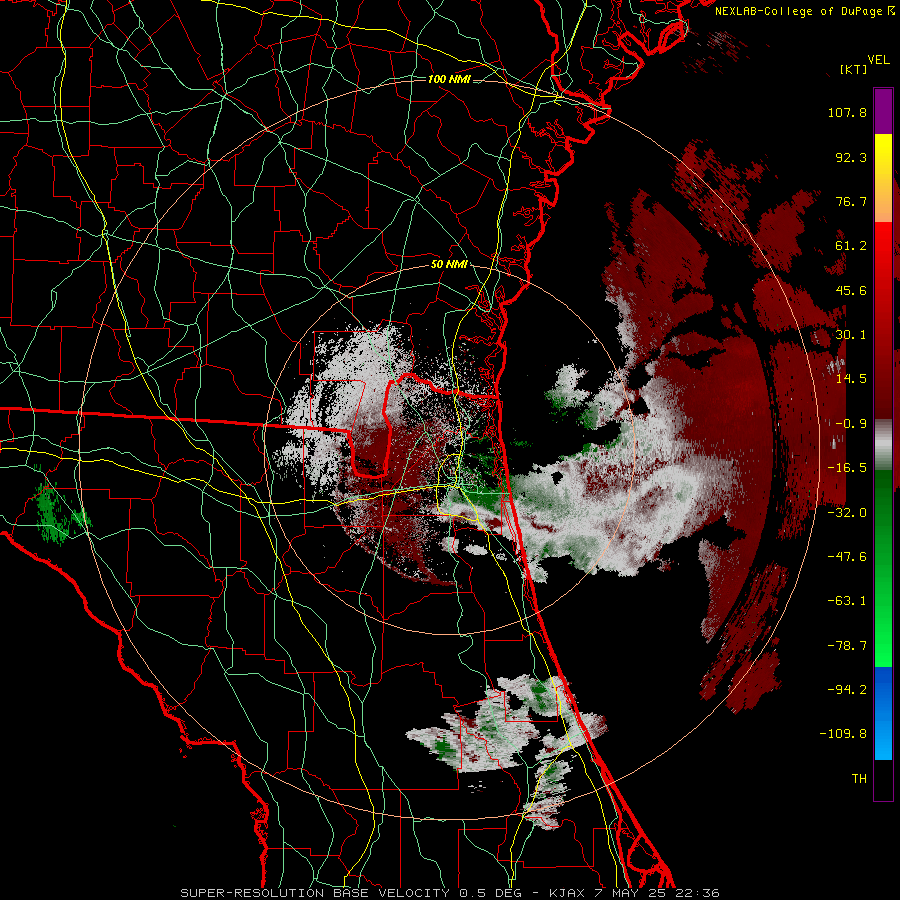
Task: Click the -32.0 legend value
Action: [x=847, y=513]
